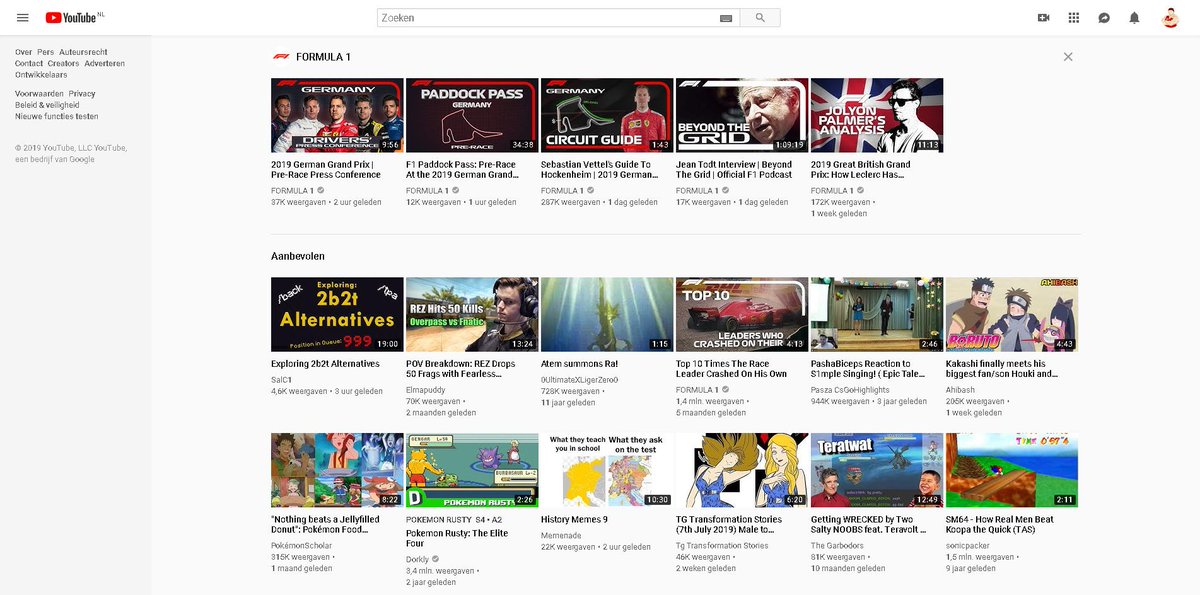This screenshot has height=595, width=1200.
Task: Click the on-screen keyboard icon in search box
Action: point(725,18)
